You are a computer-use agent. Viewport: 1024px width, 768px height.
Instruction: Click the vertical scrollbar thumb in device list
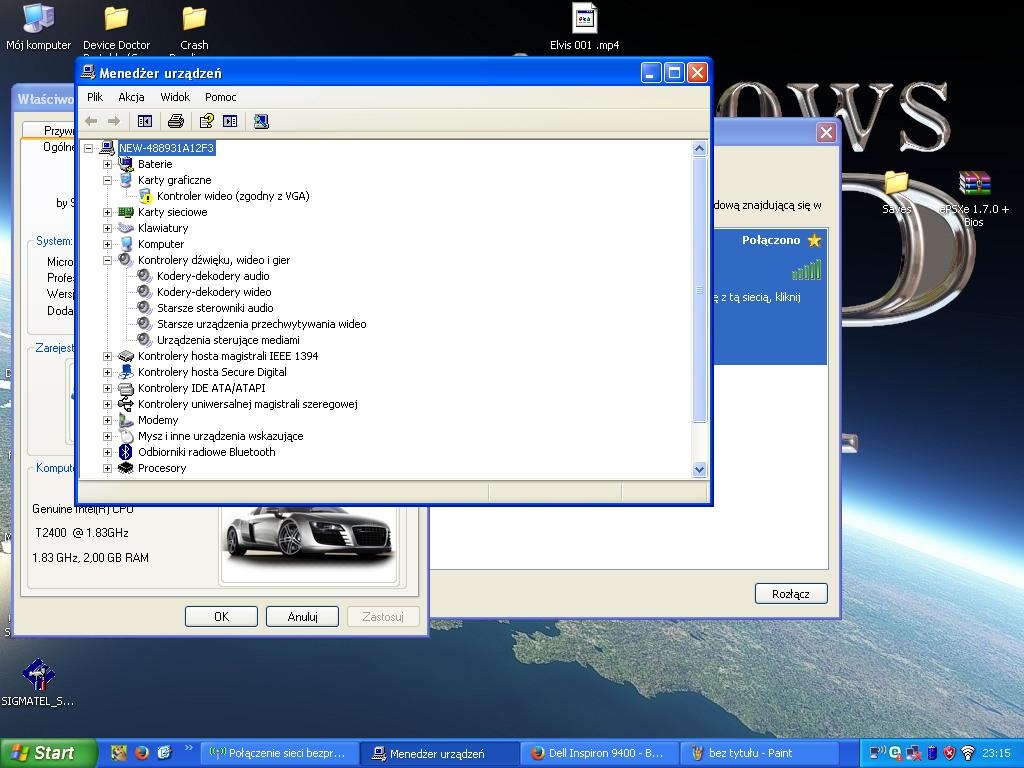coord(699,290)
